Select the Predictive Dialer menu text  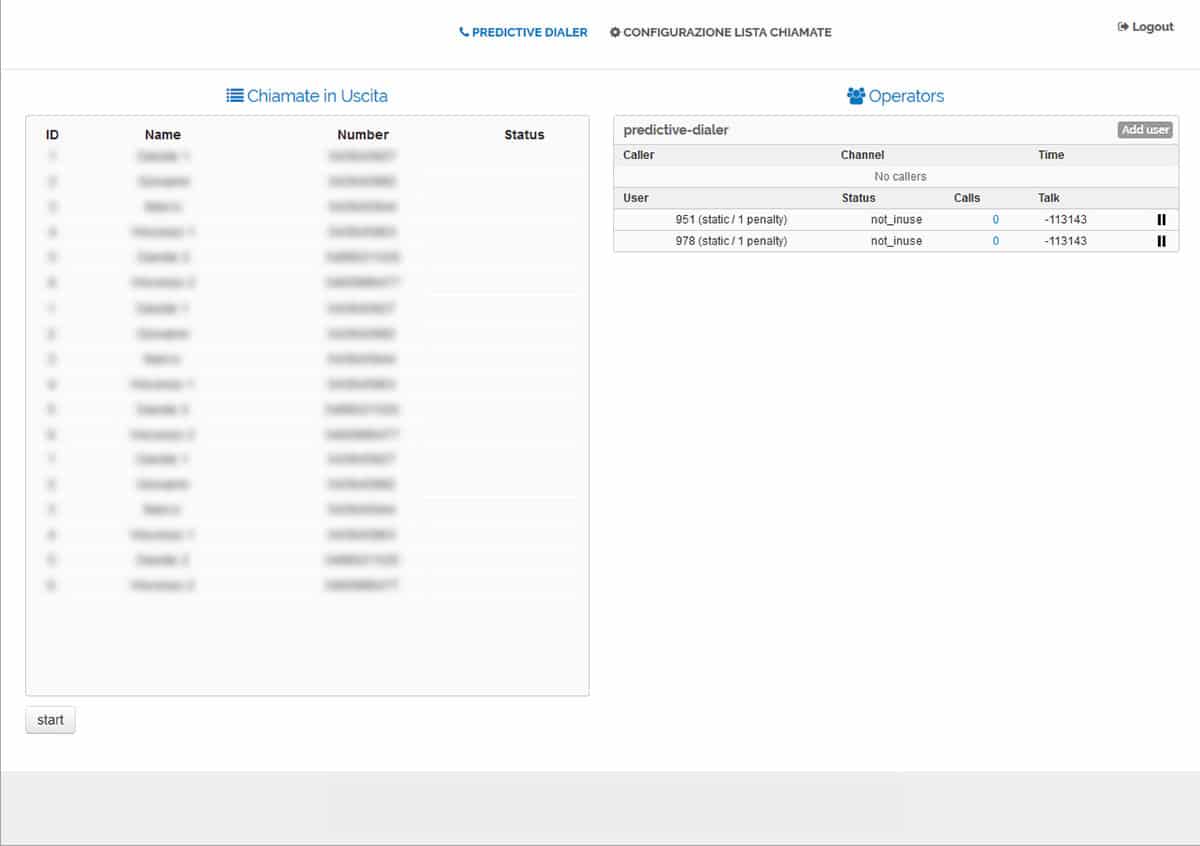(530, 32)
